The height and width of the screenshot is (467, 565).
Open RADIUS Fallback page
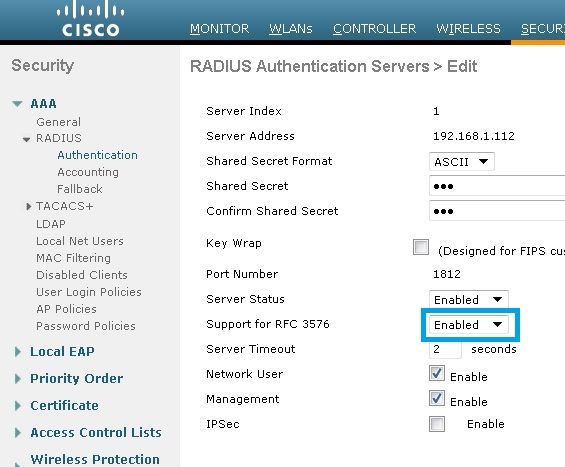[80, 189]
